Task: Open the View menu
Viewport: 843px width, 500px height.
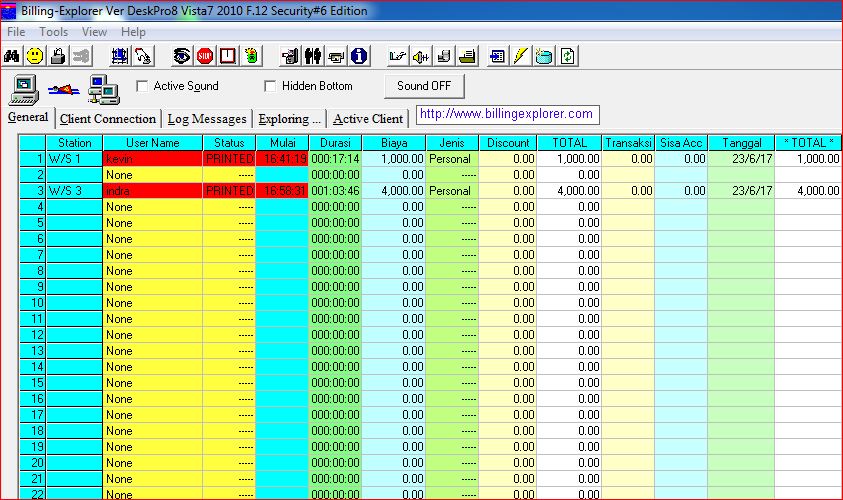Action: [94, 32]
